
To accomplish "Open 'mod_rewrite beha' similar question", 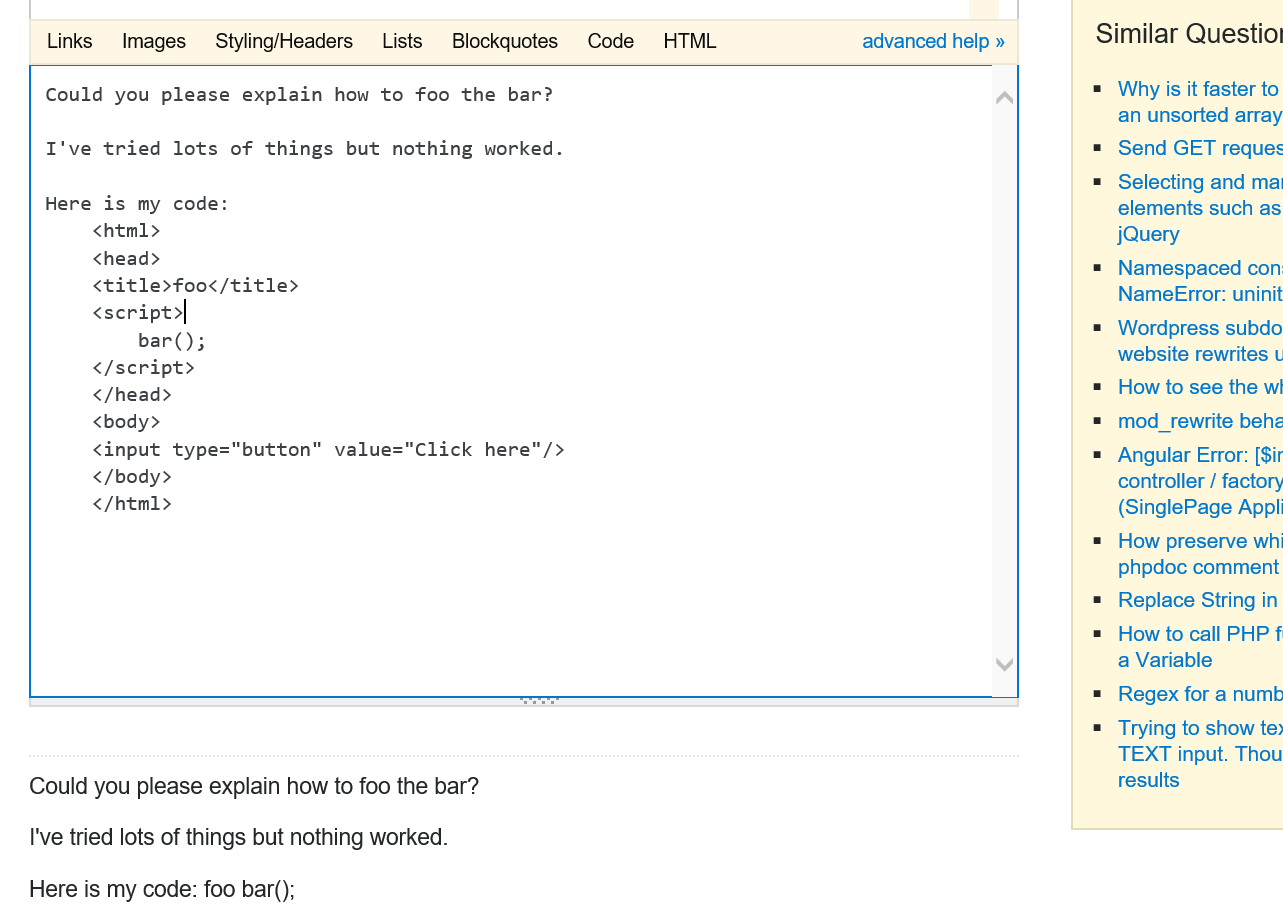I will click(x=1200, y=421).
